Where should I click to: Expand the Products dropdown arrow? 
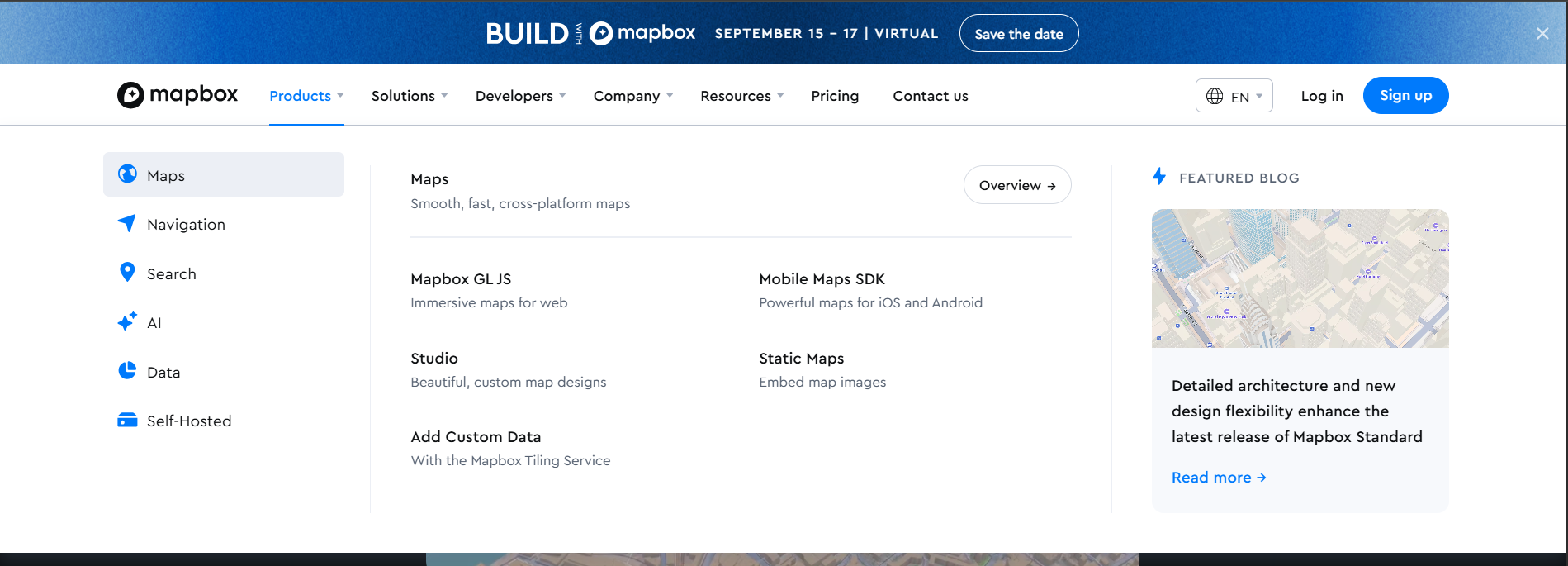pyautogui.click(x=340, y=96)
